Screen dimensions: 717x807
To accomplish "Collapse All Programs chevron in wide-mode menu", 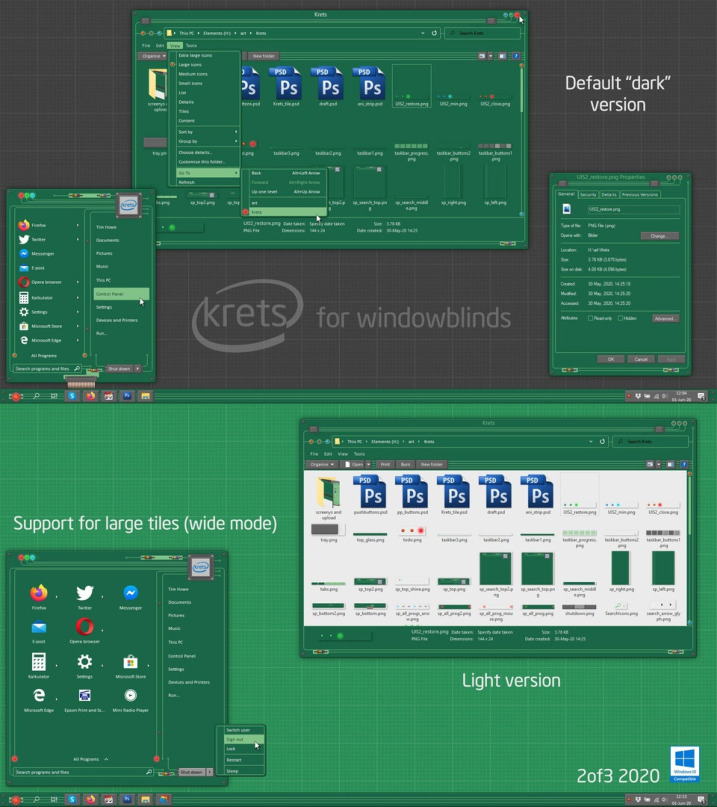I will tap(106, 759).
